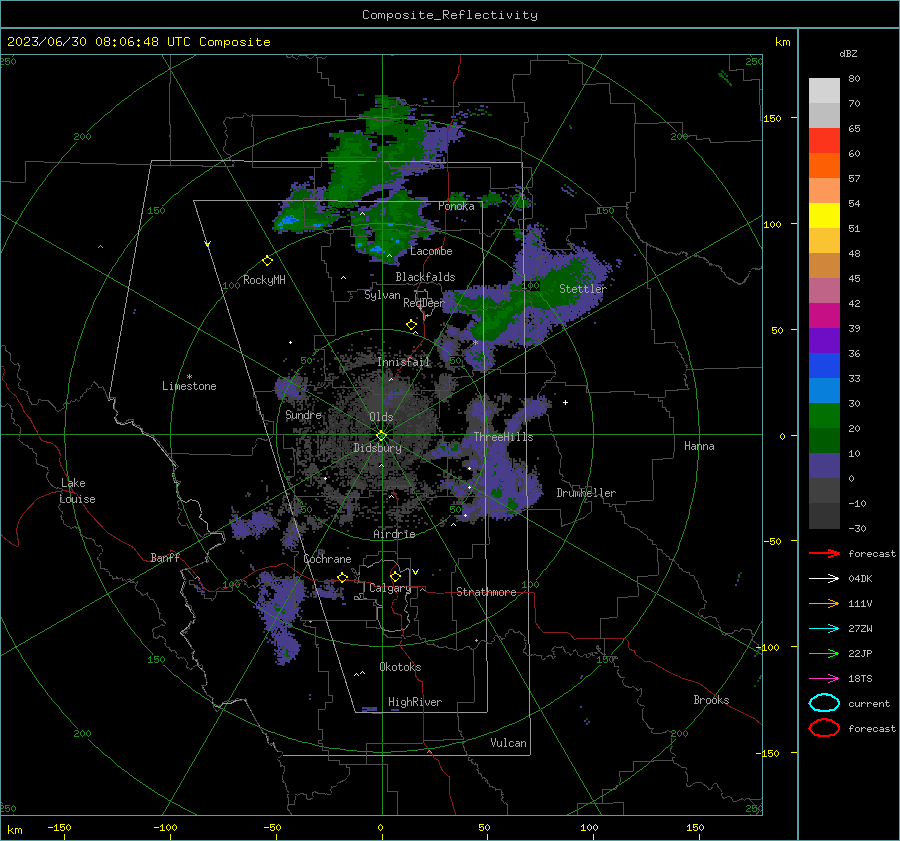Viewport: 900px width, 841px height.
Task: Select the yellow 51–54 dBZ swatch
Action: [x=824, y=216]
